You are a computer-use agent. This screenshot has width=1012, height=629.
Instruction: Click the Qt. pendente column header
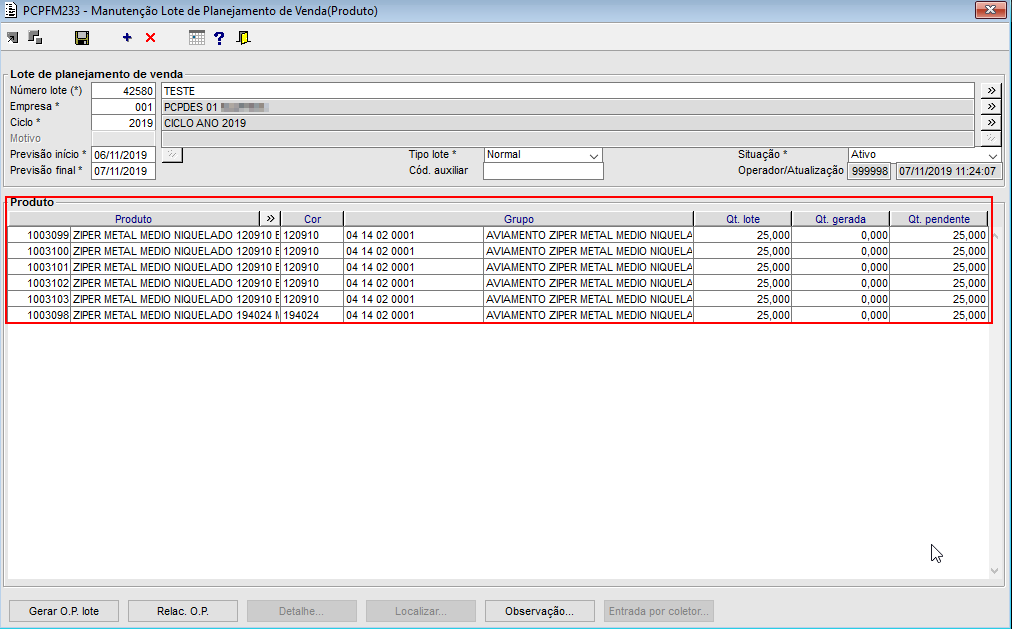(x=939, y=219)
